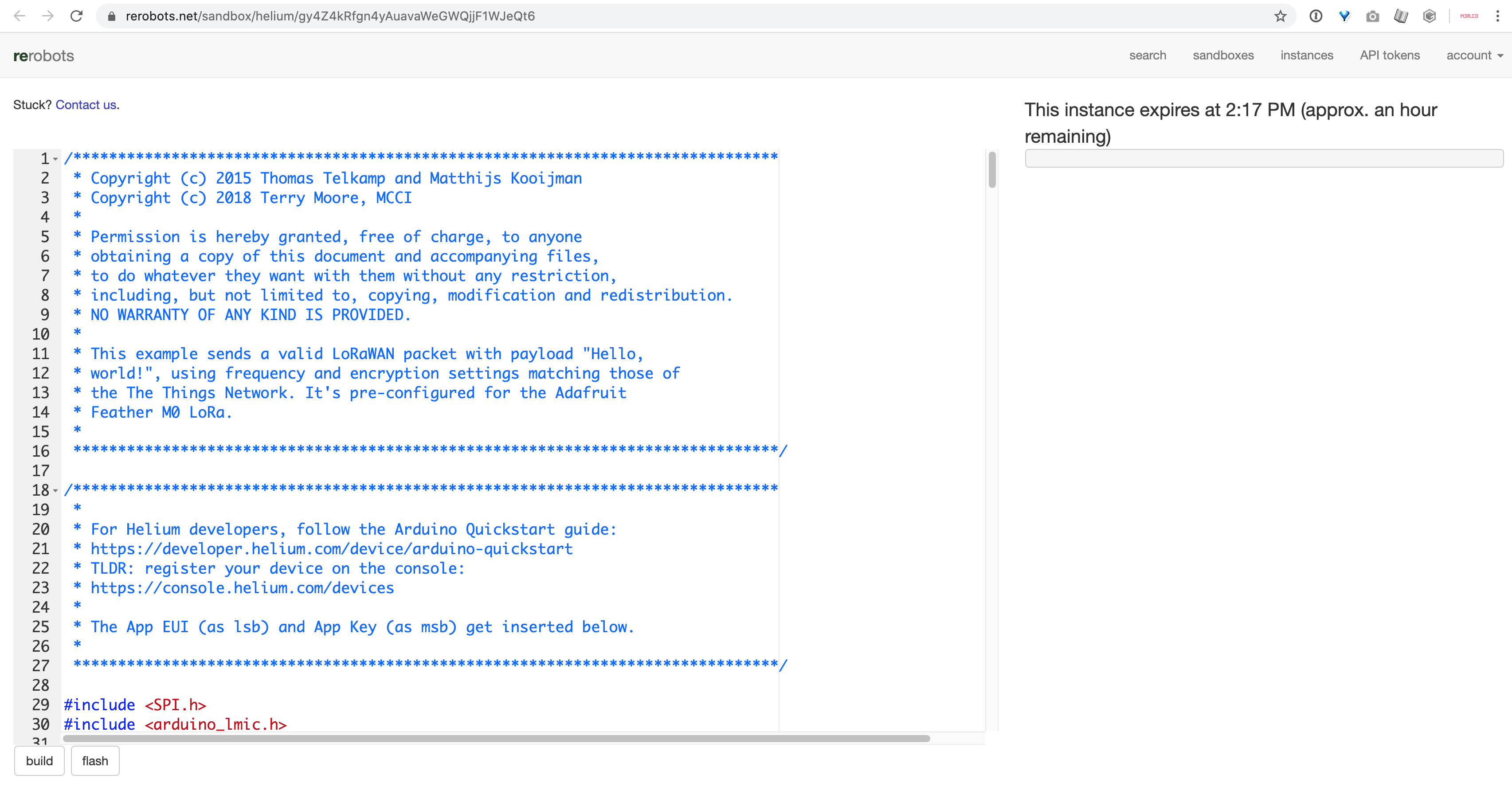Bookmark this page with star icon
The height and width of the screenshot is (798, 1512).
pyautogui.click(x=1280, y=16)
